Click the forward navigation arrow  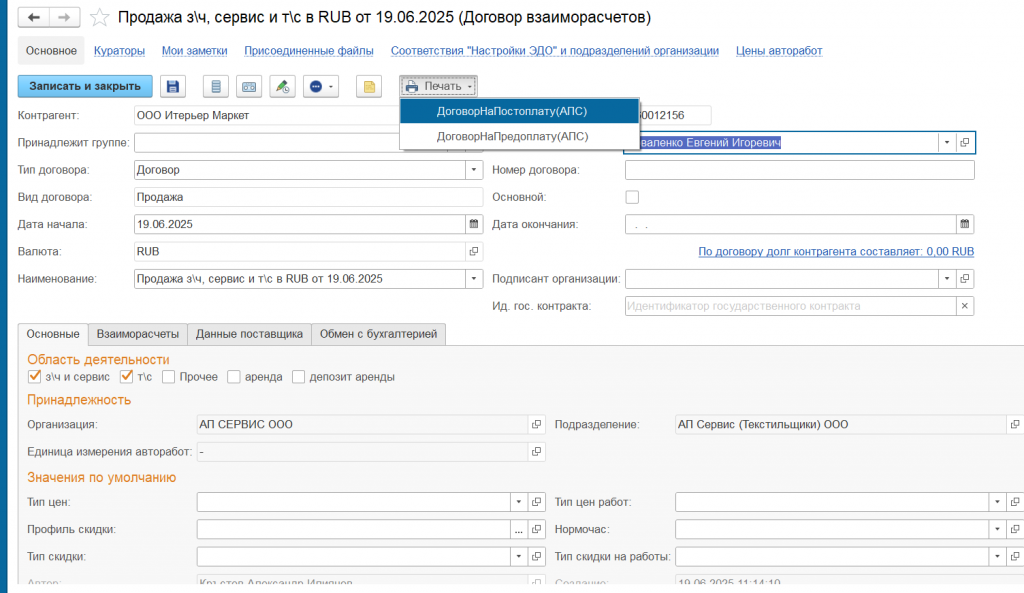(64, 18)
